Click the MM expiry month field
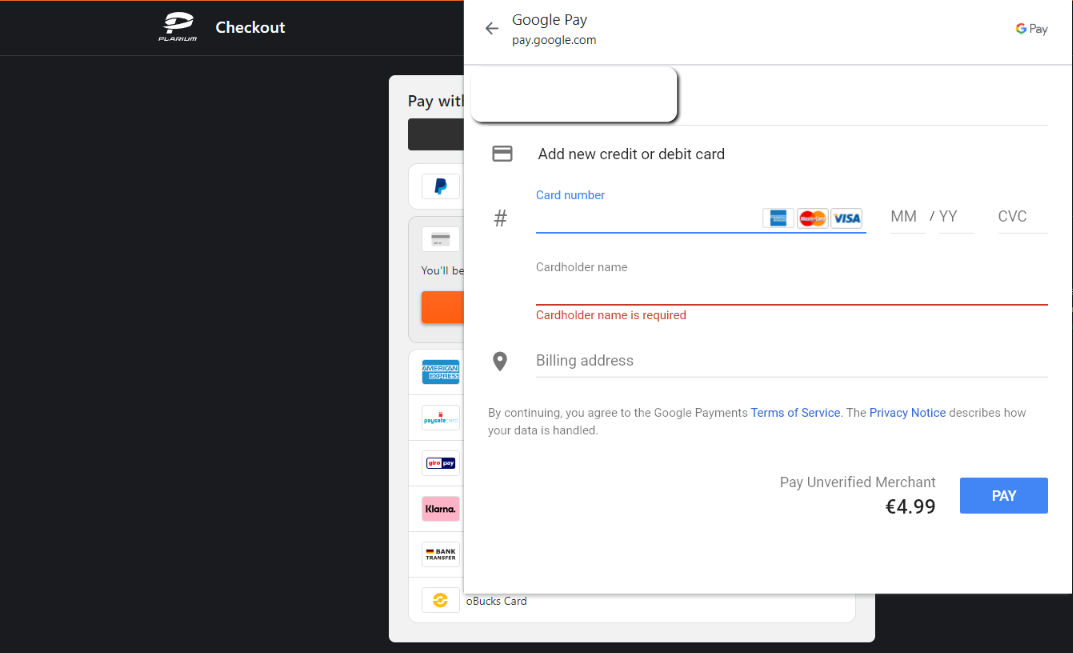 pyautogui.click(x=906, y=217)
